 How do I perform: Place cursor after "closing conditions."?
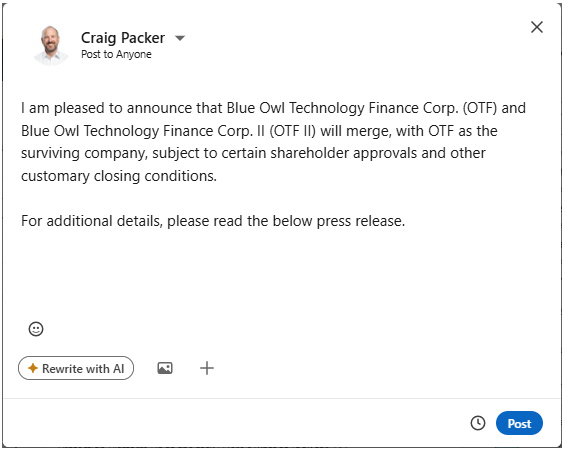(x=218, y=176)
